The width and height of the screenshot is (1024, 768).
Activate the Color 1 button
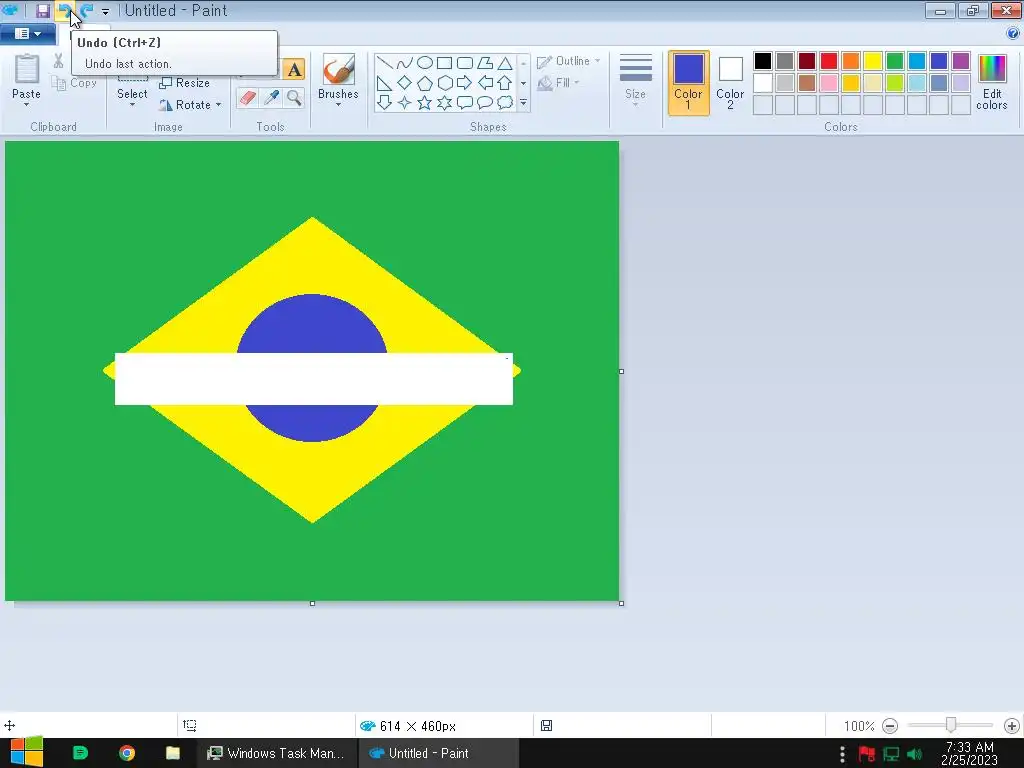(x=688, y=82)
